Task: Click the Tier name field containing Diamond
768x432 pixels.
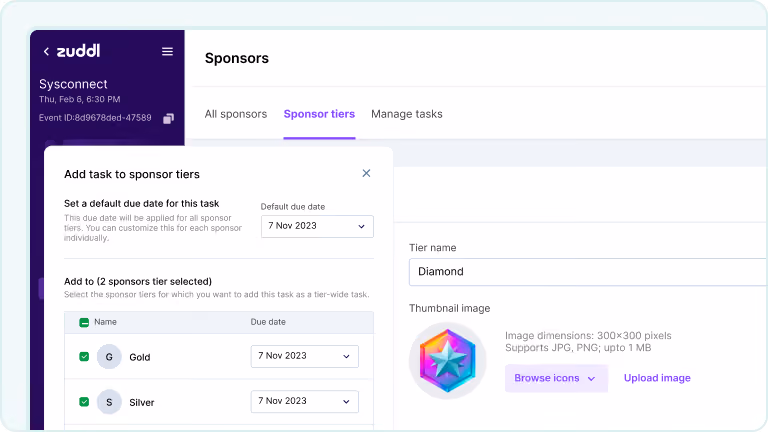Action: pos(588,272)
